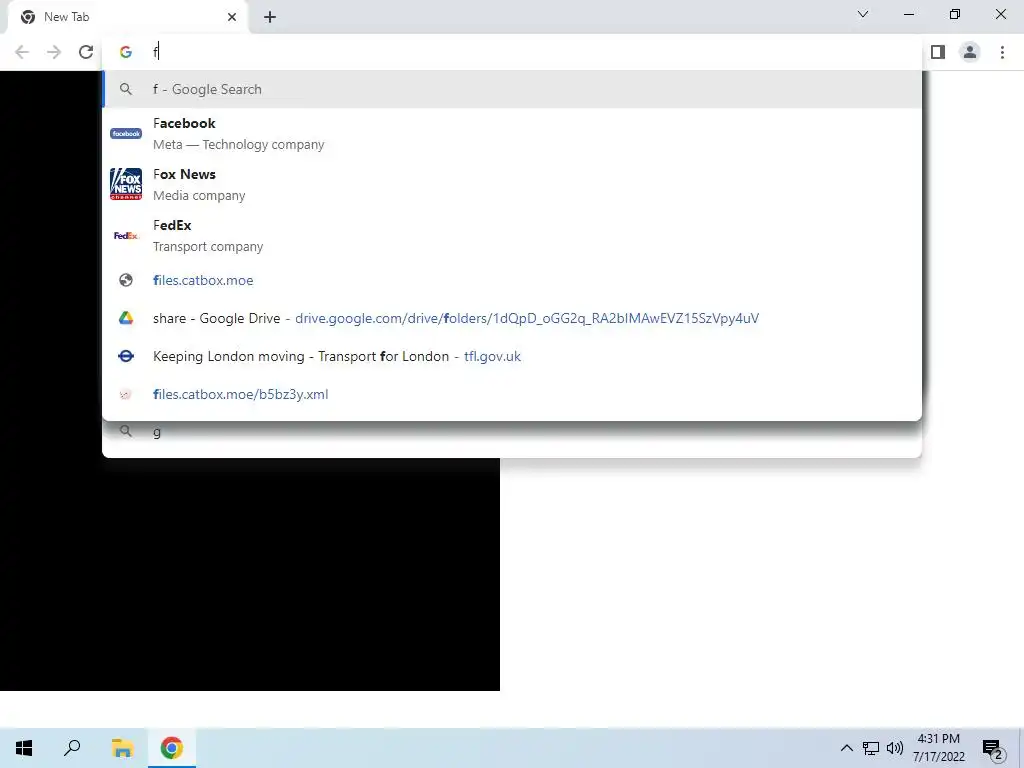1024x768 pixels.
Task: Choose the Fox News suggestion
Action: point(512,185)
